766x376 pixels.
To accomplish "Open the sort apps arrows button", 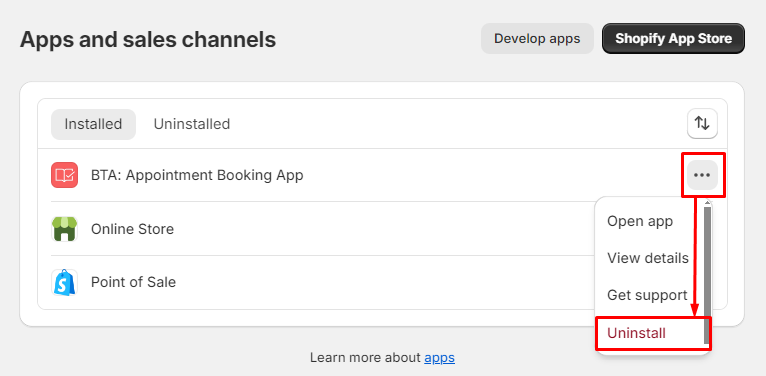I will click(702, 124).
